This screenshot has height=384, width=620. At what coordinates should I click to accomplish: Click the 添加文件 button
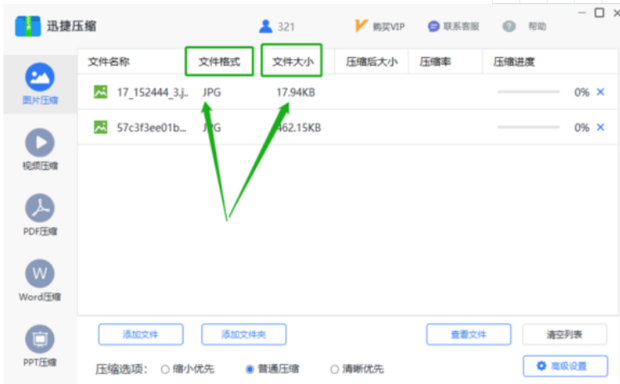pos(141,335)
